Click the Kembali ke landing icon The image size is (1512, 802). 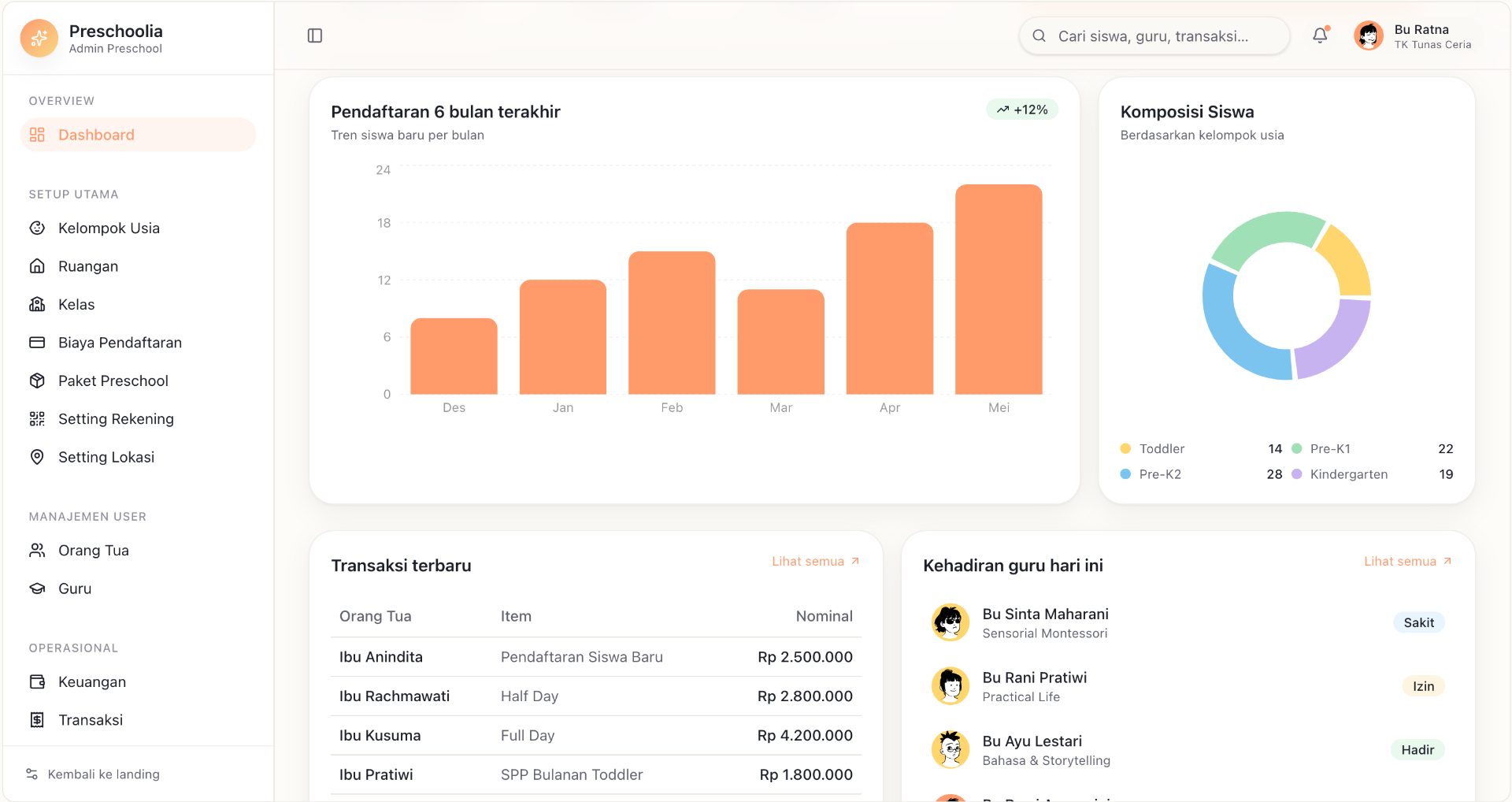32,774
